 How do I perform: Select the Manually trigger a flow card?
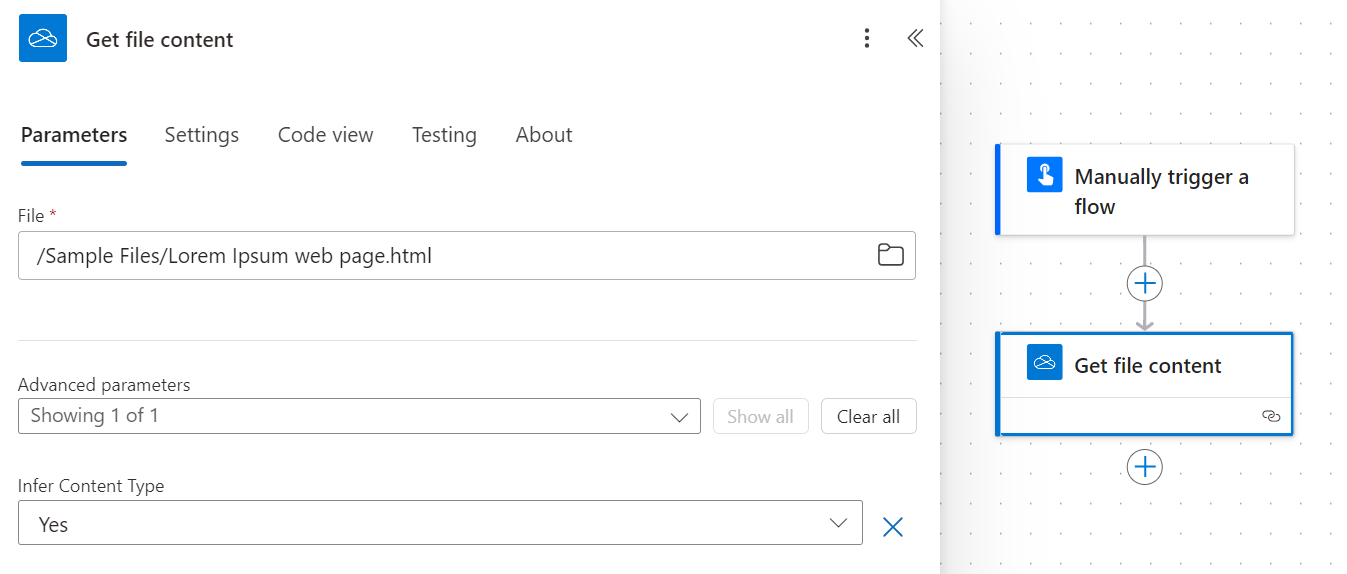(x=1145, y=190)
